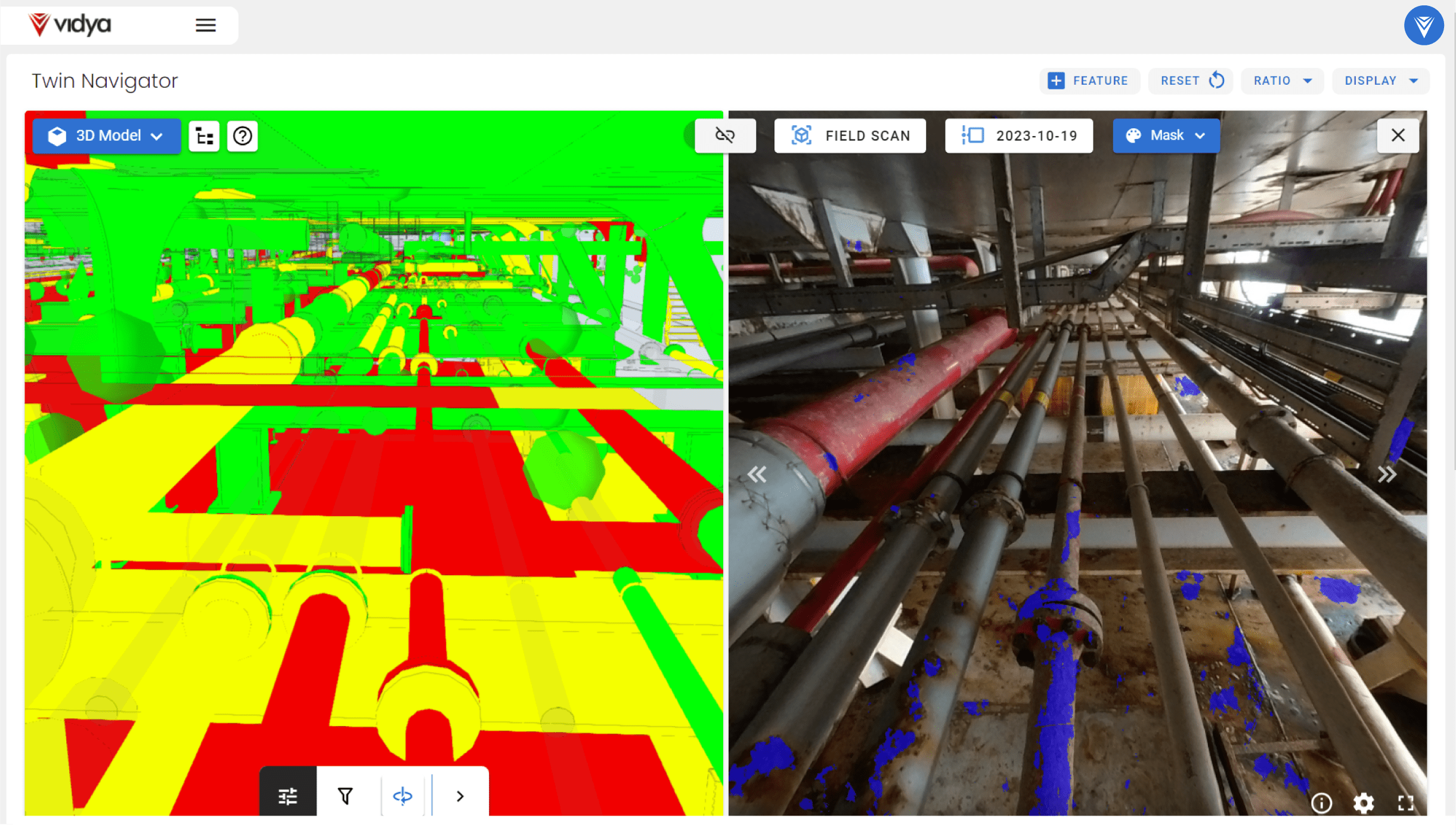Open the hamburger navigation menu
Image resolution: width=1456 pixels, height=837 pixels.
(206, 26)
